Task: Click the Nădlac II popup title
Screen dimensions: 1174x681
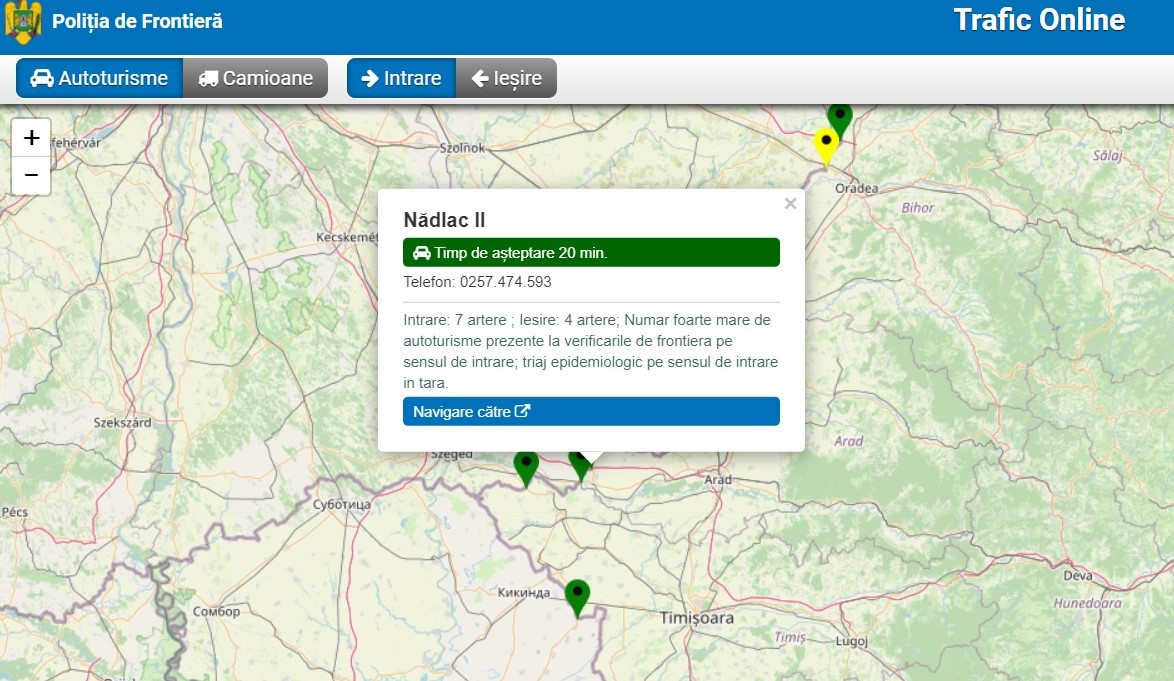Action: coord(444,220)
